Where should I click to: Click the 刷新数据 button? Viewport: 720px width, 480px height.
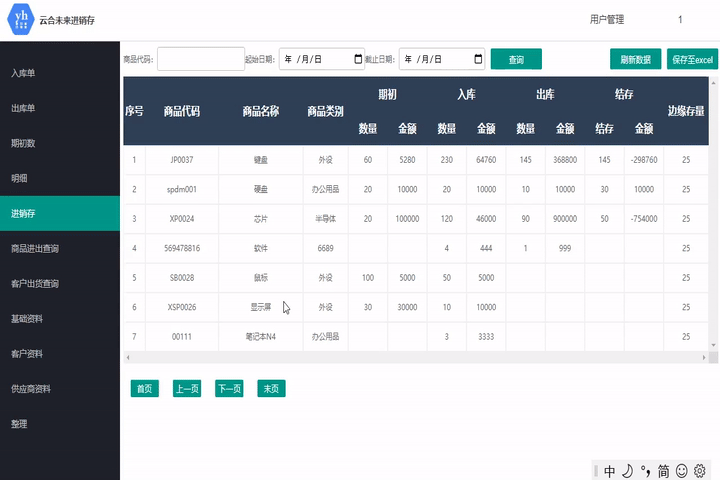tap(635, 59)
